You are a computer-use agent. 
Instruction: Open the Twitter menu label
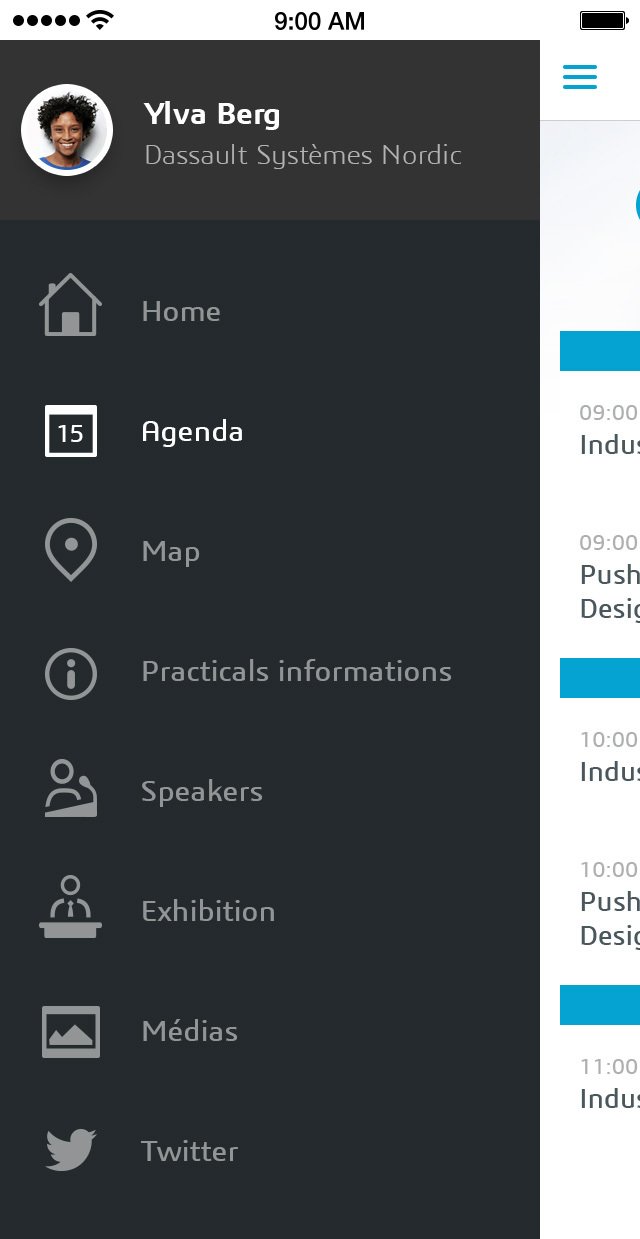(190, 1152)
